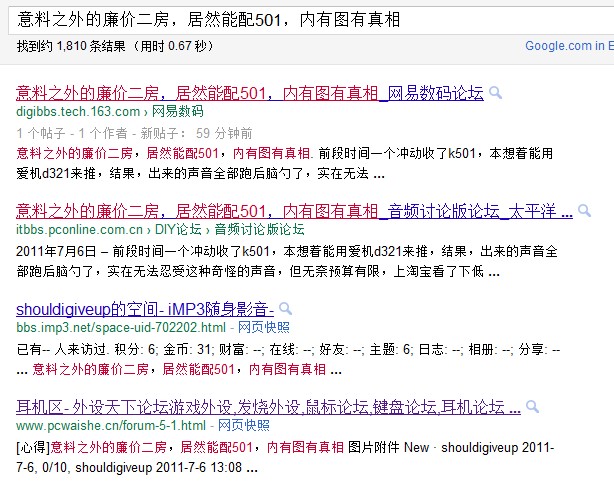Click result count text 找到约 1,810 条结果
The width and height of the screenshot is (614, 493).
tap(71, 46)
